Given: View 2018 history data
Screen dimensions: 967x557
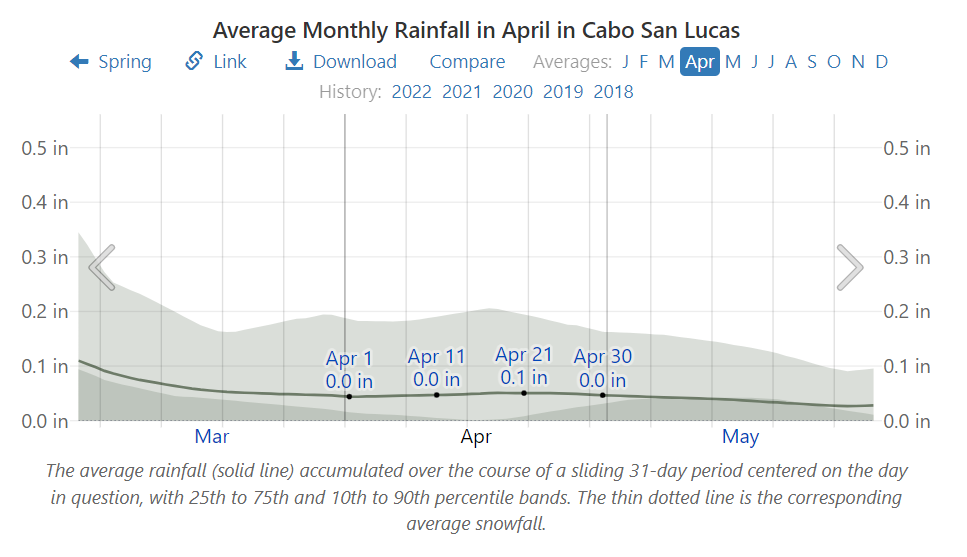Looking at the screenshot, I should pos(613,92).
